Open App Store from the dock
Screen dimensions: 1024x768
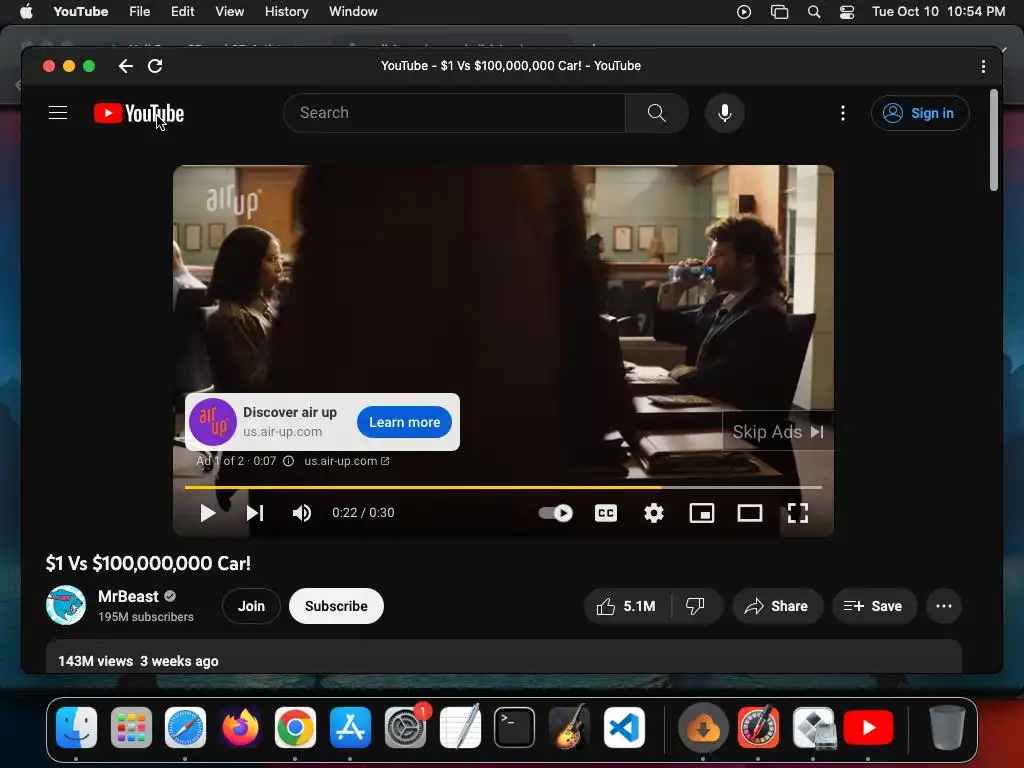(x=350, y=728)
